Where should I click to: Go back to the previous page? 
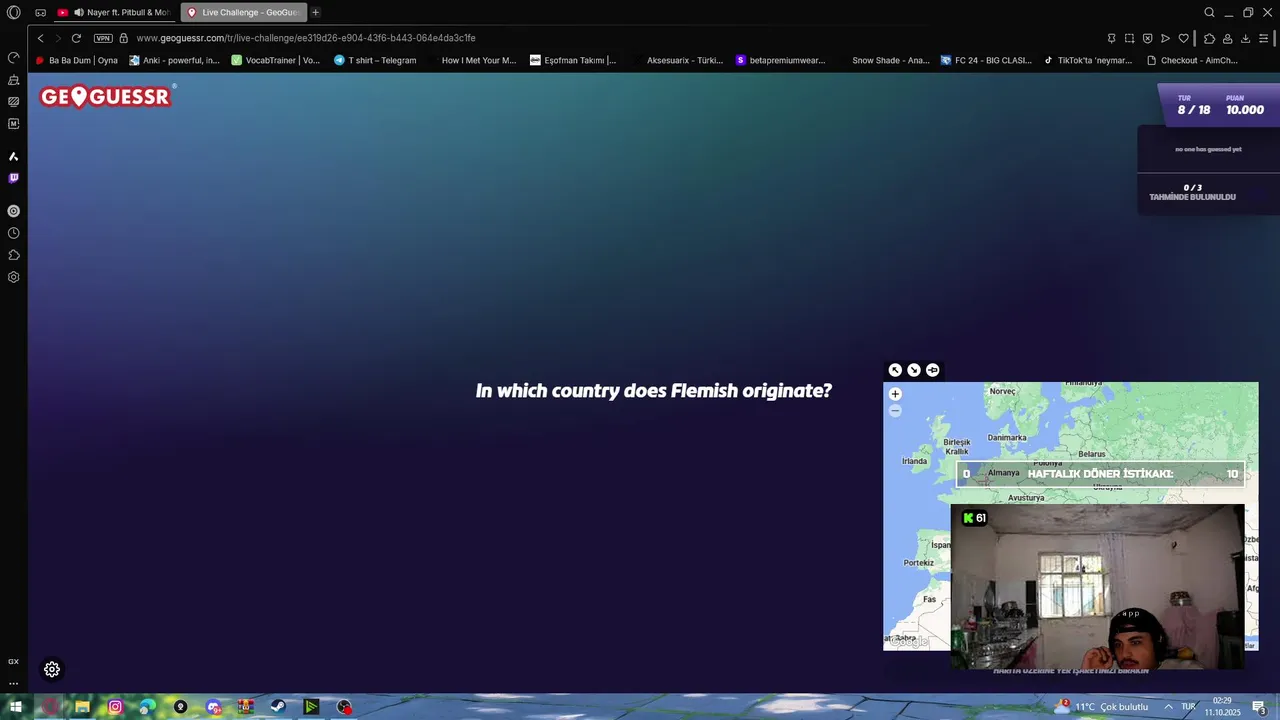tap(40, 38)
